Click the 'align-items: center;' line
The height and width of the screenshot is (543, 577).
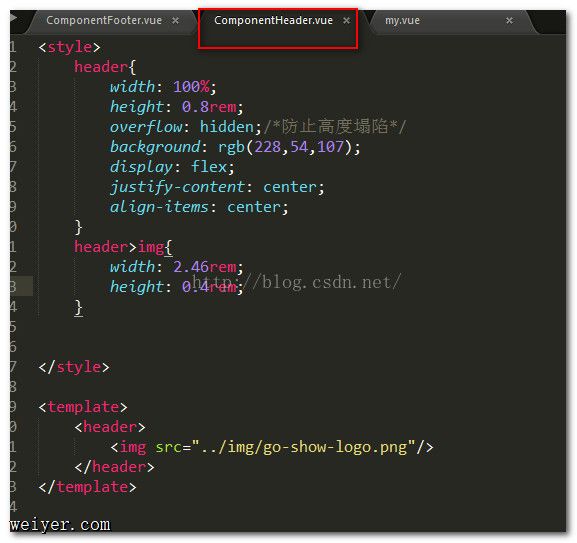click(199, 207)
